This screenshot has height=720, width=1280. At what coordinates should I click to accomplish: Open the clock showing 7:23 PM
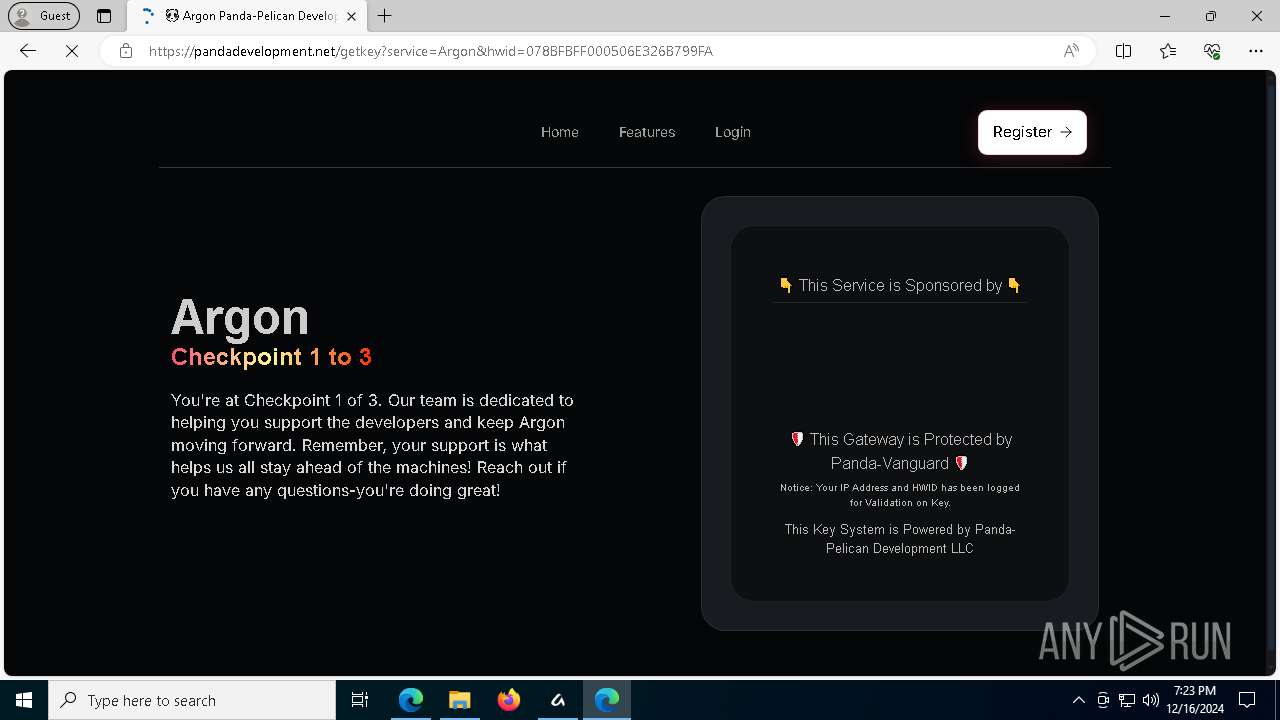click(x=1194, y=700)
